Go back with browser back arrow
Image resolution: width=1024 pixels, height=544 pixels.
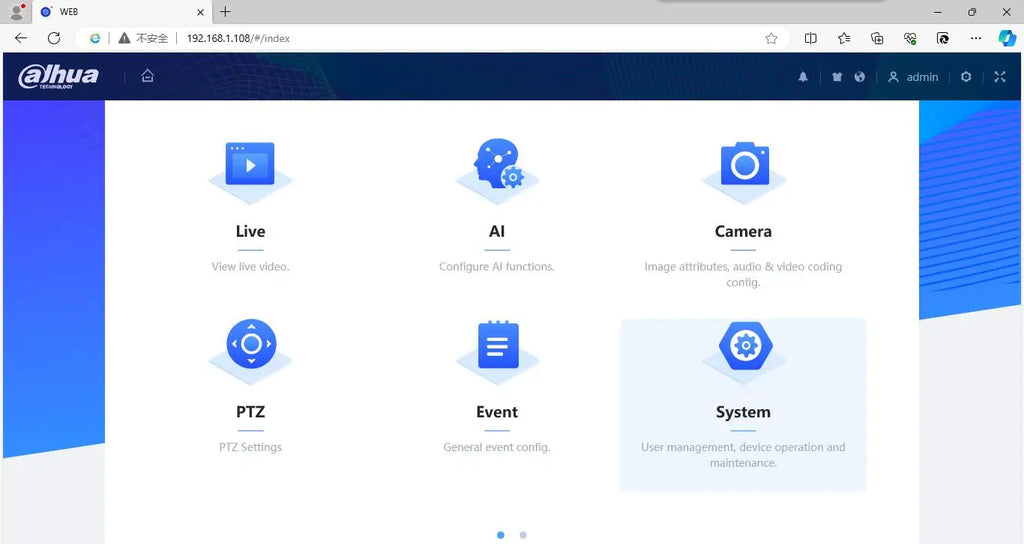(x=21, y=38)
